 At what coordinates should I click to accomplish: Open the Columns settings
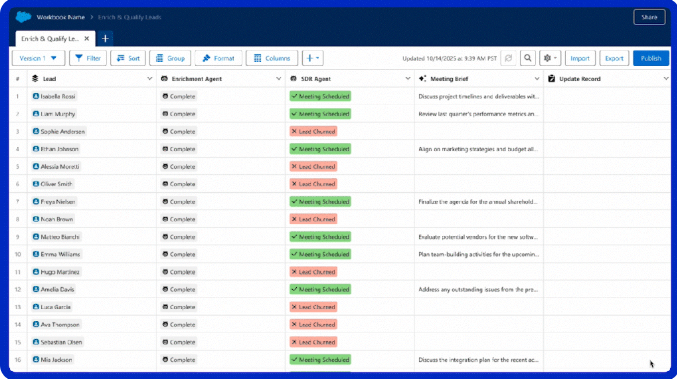click(272, 58)
